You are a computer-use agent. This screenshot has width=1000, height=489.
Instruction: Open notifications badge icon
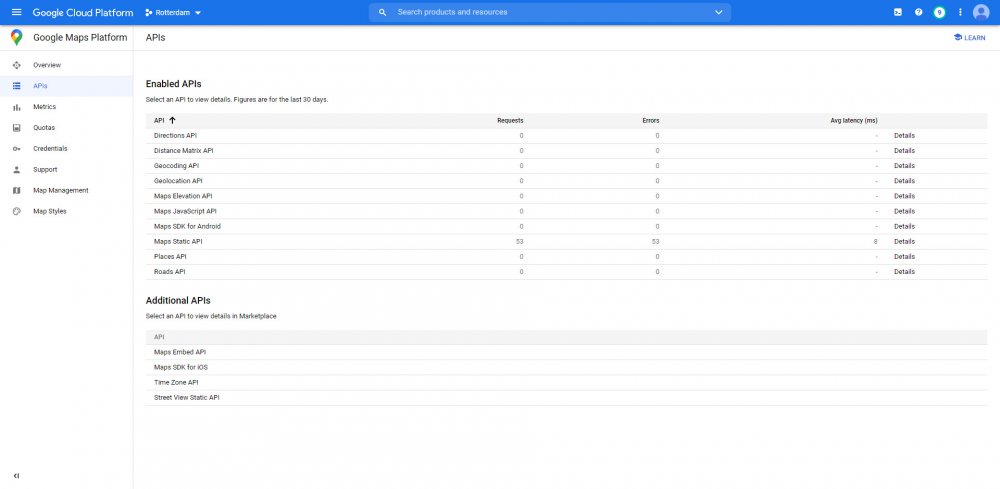(x=939, y=12)
